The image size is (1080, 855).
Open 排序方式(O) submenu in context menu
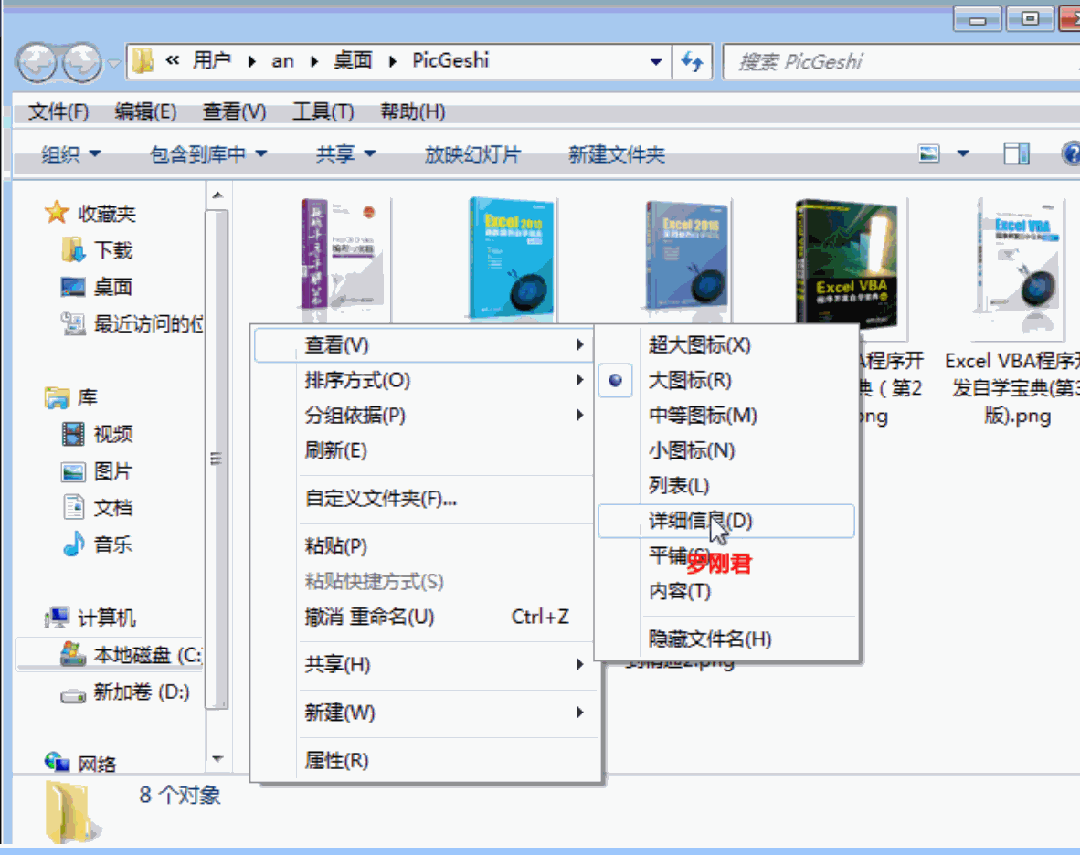[424, 380]
